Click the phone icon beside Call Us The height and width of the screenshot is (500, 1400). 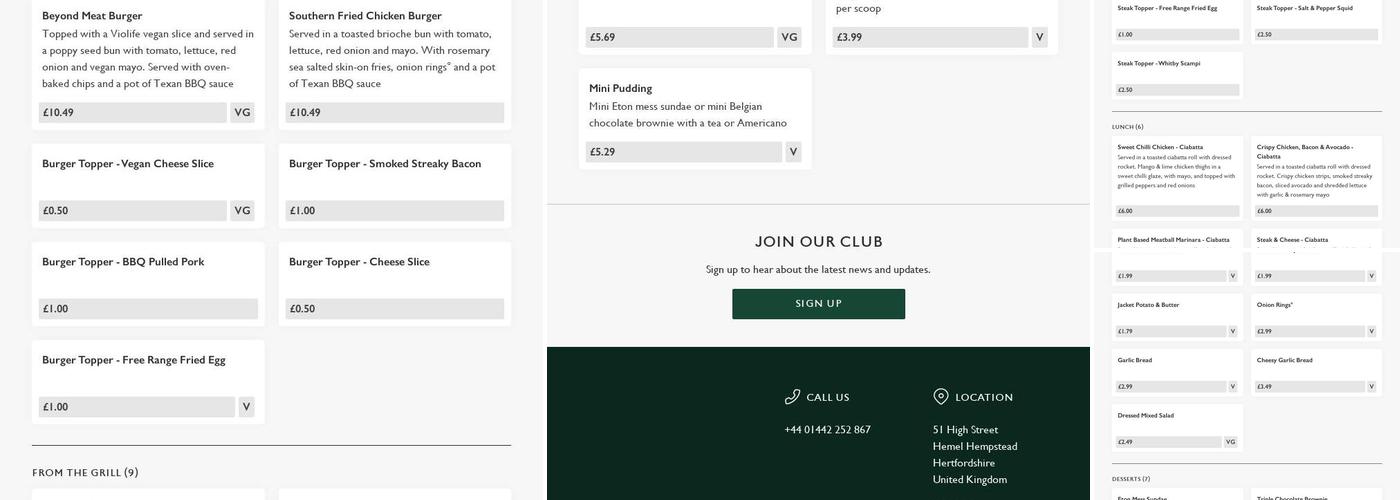point(792,397)
